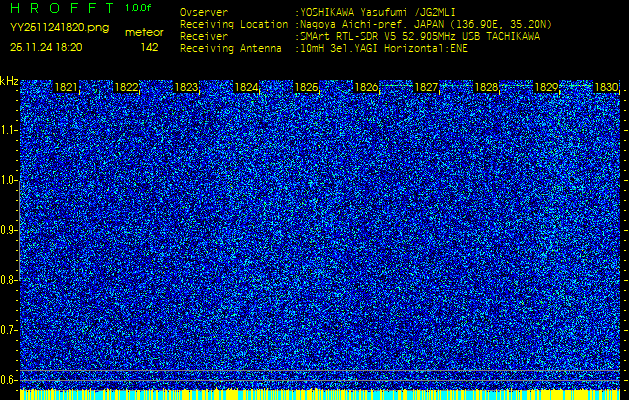This screenshot has width=629, height=400.
Task: Click the meteor label
Action: click(144, 32)
